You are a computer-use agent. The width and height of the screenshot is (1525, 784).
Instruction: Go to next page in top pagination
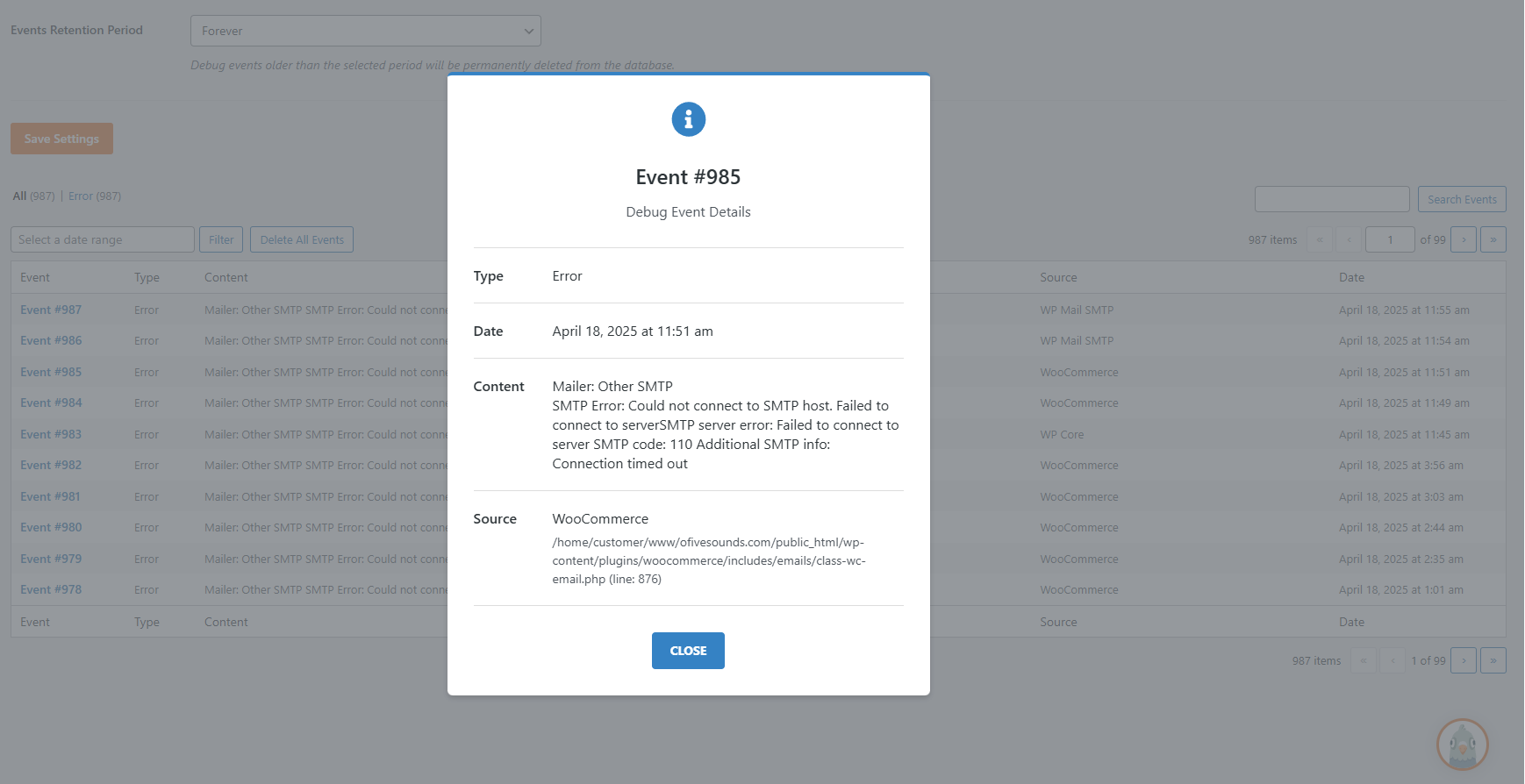click(1464, 239)
